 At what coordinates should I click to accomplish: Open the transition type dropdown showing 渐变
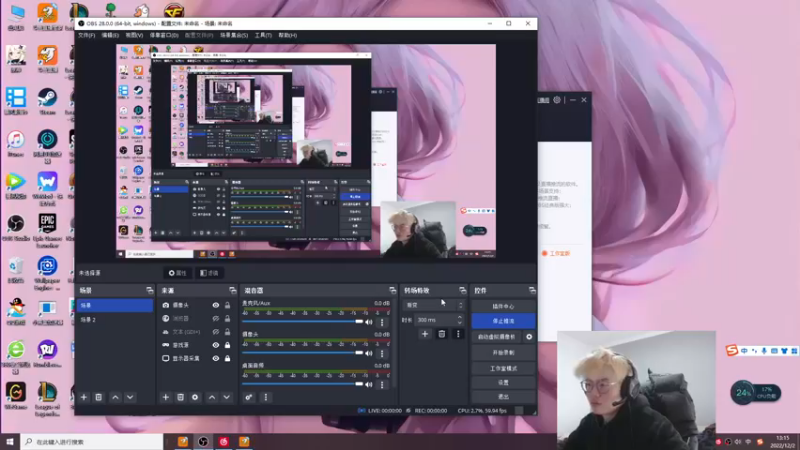(x=434, y=305)
